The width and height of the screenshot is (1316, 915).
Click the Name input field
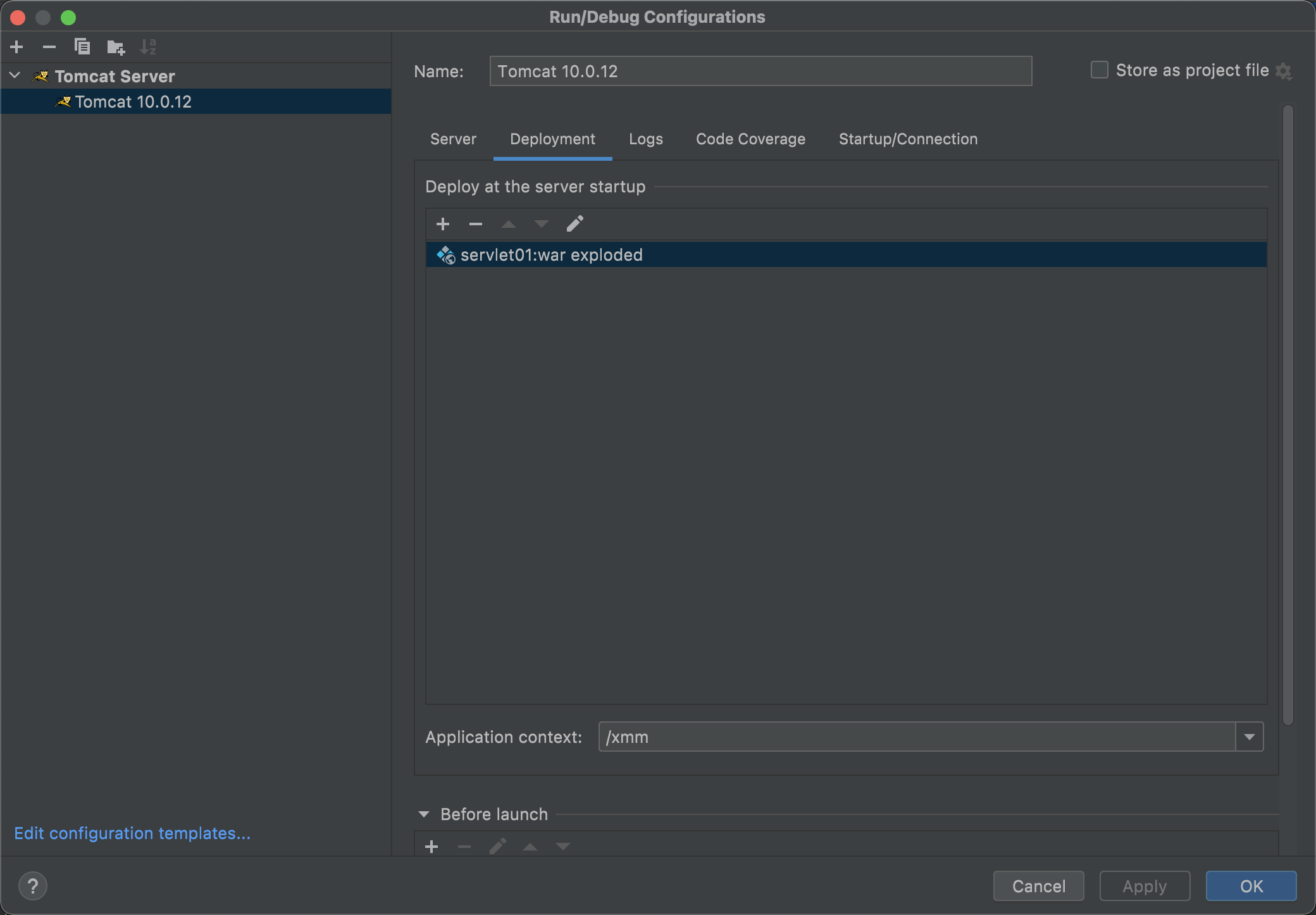tap(760, 71)
